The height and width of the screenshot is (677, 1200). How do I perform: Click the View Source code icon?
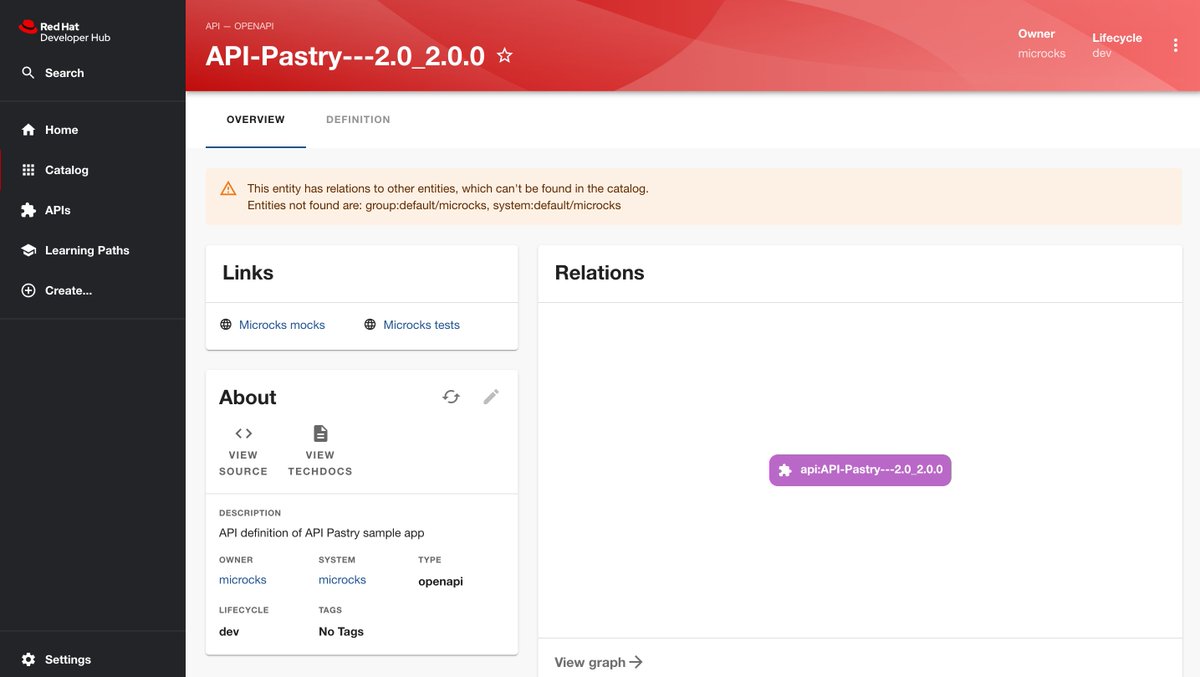click(244, 433)
